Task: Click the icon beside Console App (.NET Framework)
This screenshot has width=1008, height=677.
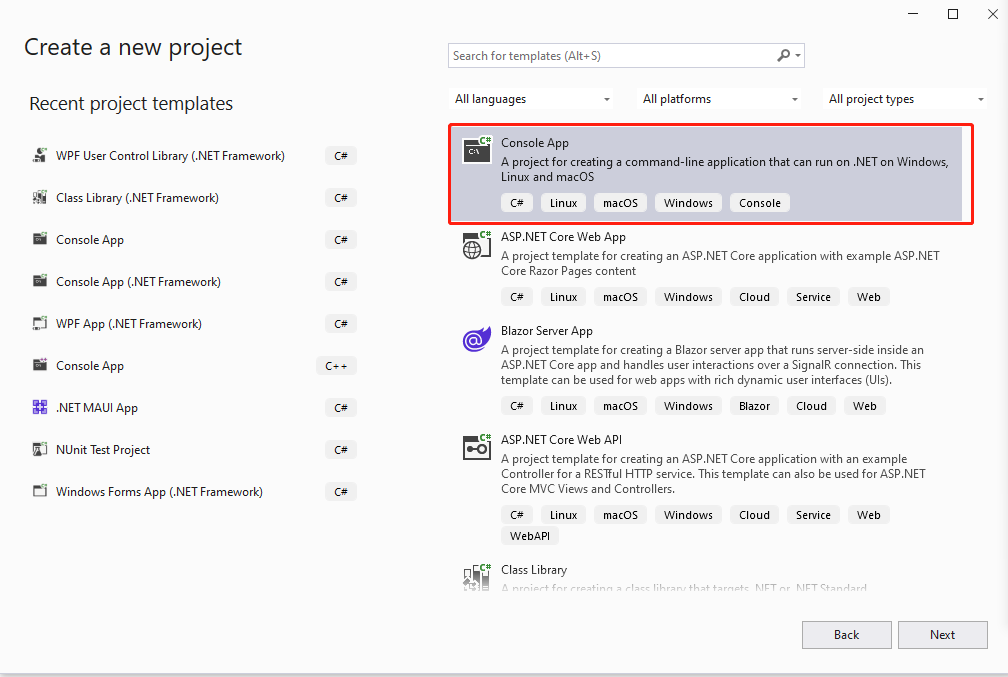Action: pyautogui.click(x=40, y=282)
